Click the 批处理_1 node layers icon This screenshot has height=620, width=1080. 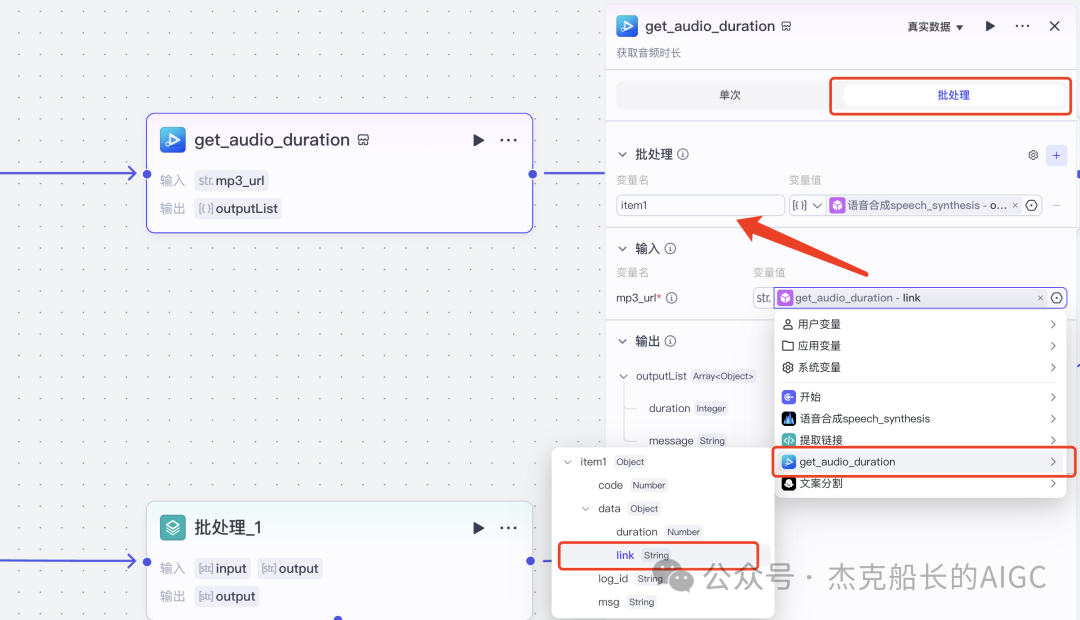pos(173,528)
